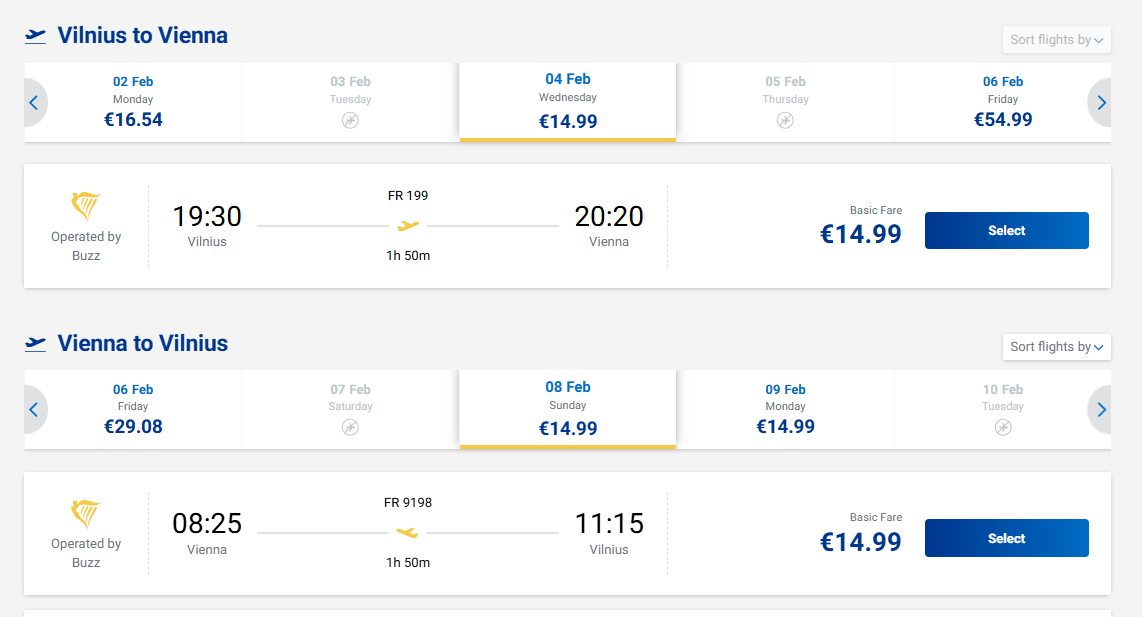
Task: Click yellow plane icon on FR 9198 route line
Action: point(407,533)
